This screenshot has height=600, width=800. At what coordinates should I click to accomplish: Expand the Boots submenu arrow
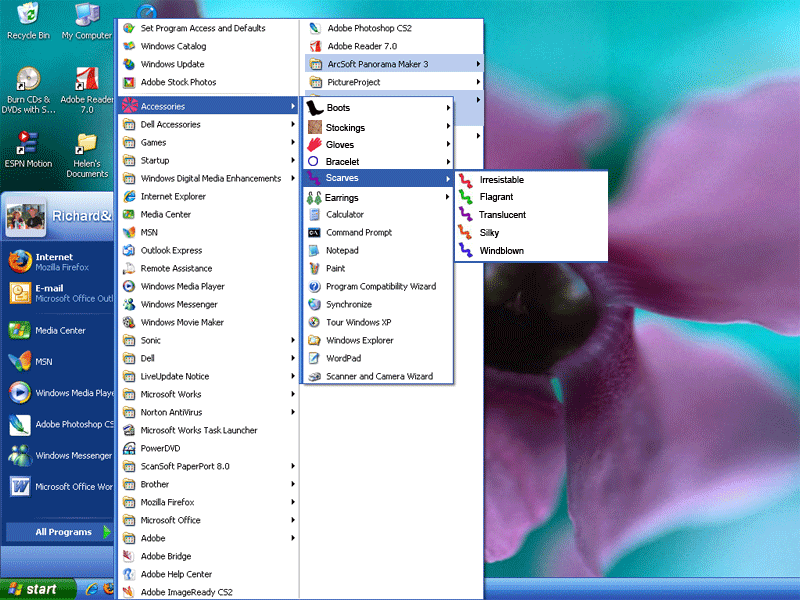coord(448,108)
